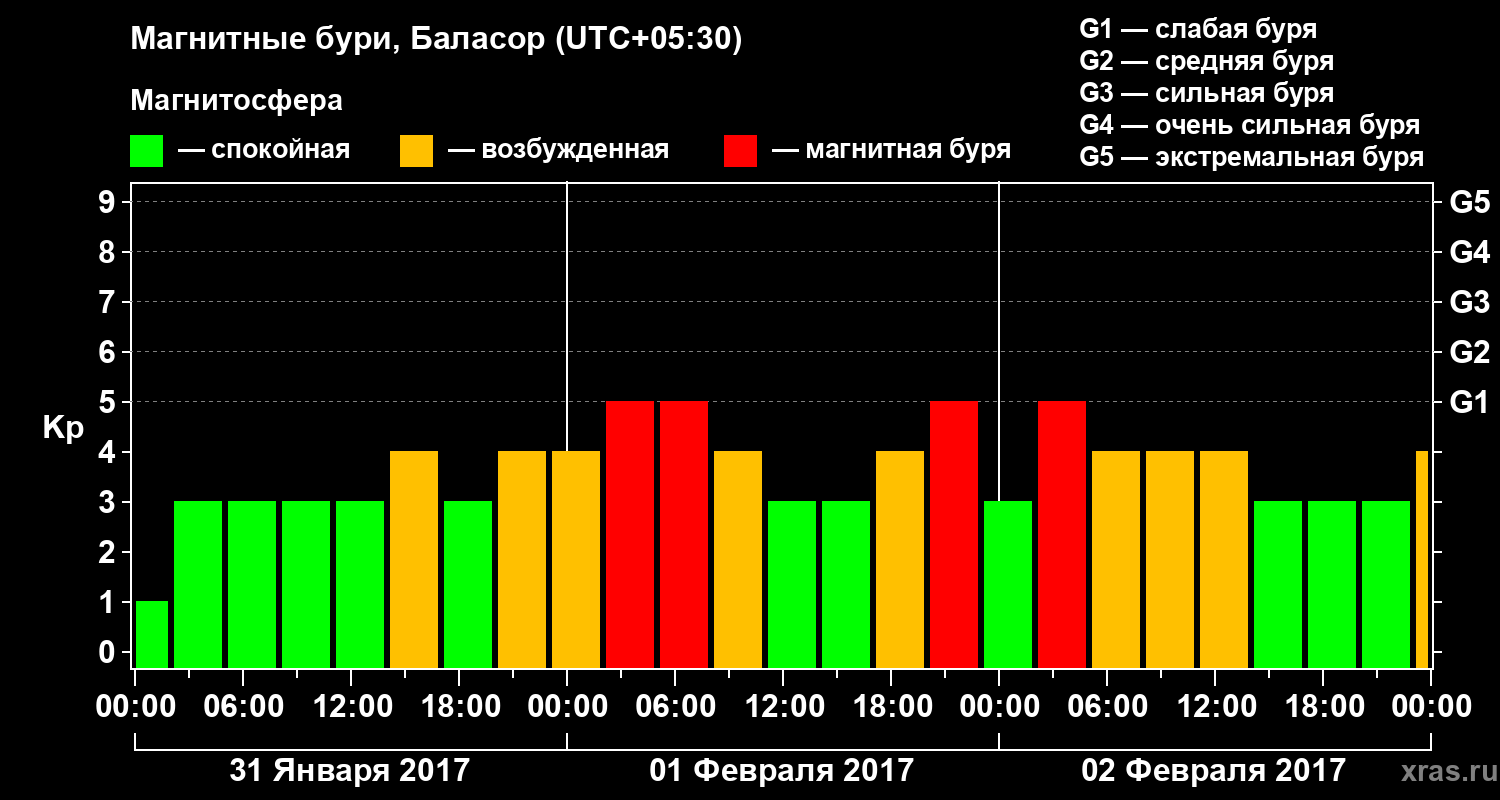Viewport: 1500px width, 800px height.
Task: Select the date label 02 Февраля 2017
Action: [1214, 770]
